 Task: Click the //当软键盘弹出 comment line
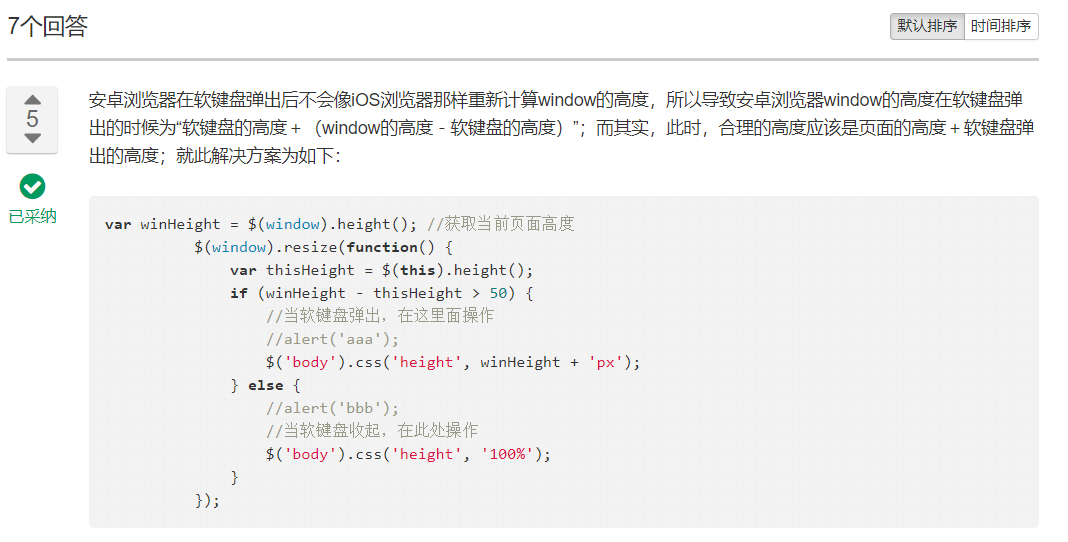[x=380, y=316]
